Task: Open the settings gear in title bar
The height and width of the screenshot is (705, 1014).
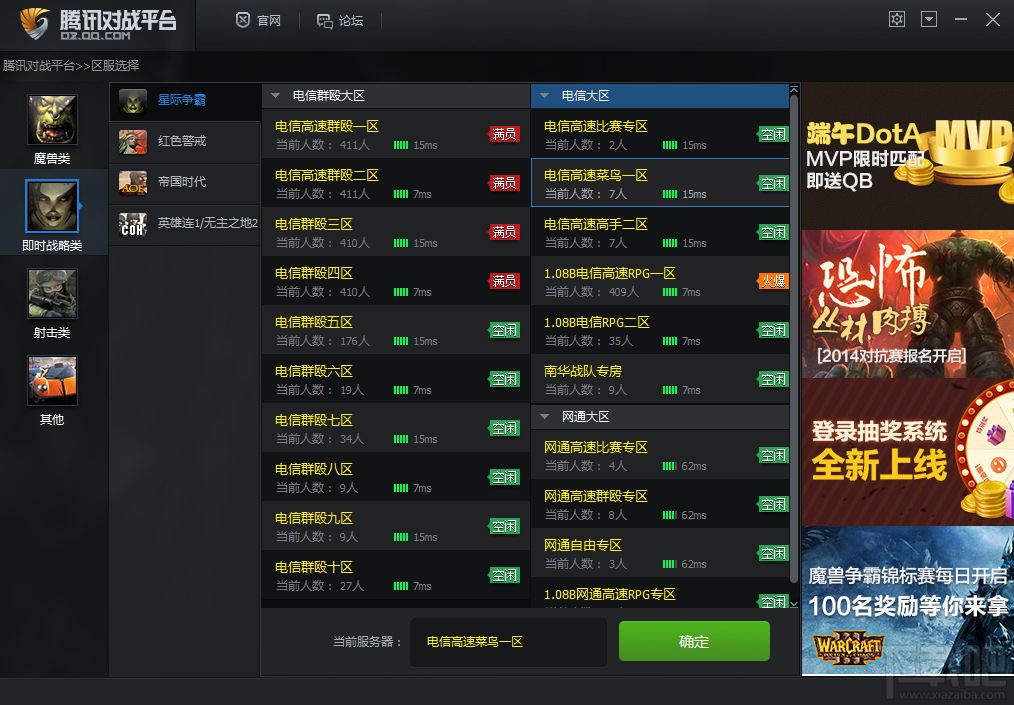Action: (x=896, y=19)
